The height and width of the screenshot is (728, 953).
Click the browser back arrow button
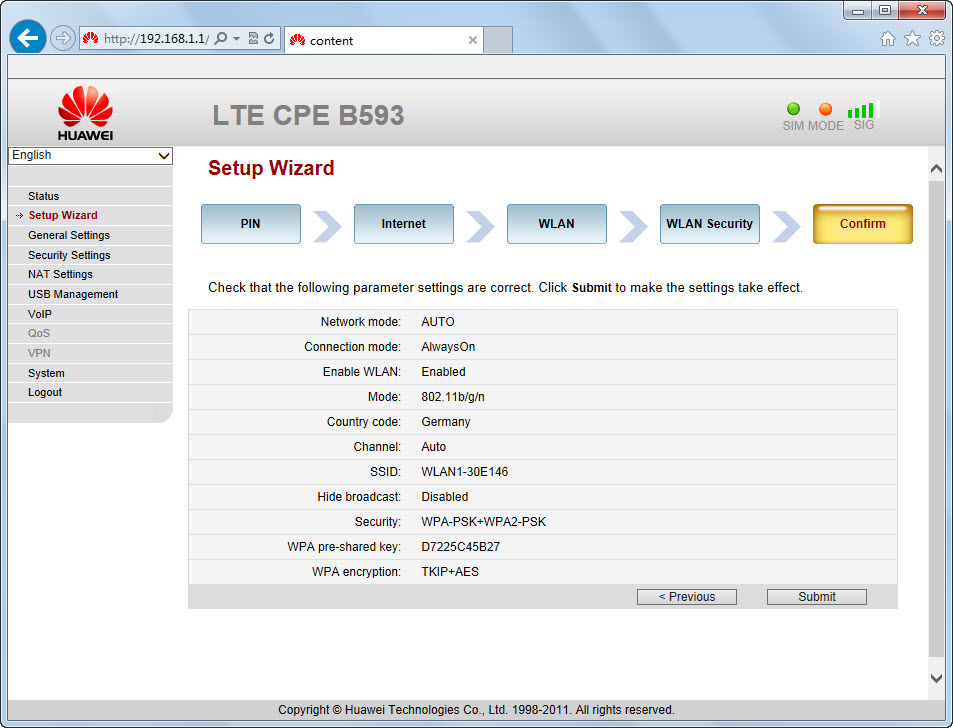pos(28,38)
